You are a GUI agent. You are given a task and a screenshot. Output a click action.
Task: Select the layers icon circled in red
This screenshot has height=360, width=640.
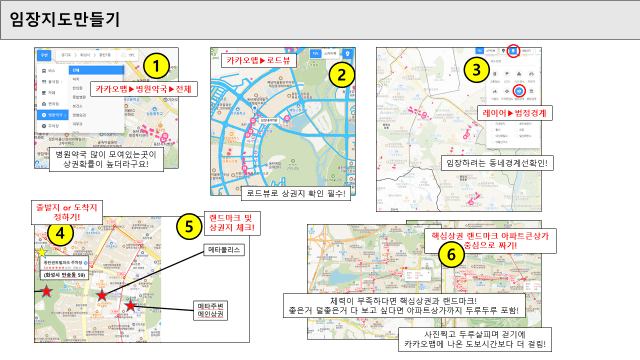(513, 51)
